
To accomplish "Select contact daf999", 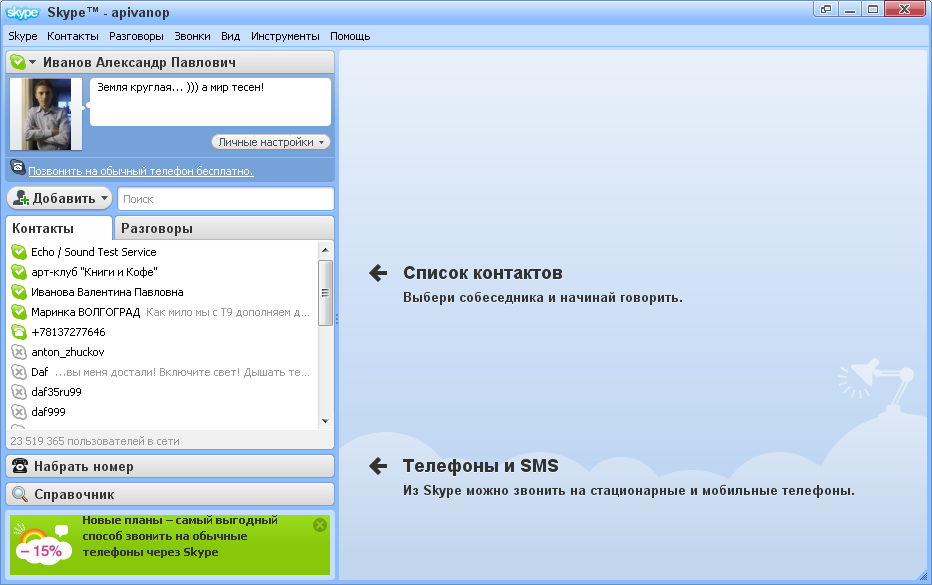I will point(48,412).
